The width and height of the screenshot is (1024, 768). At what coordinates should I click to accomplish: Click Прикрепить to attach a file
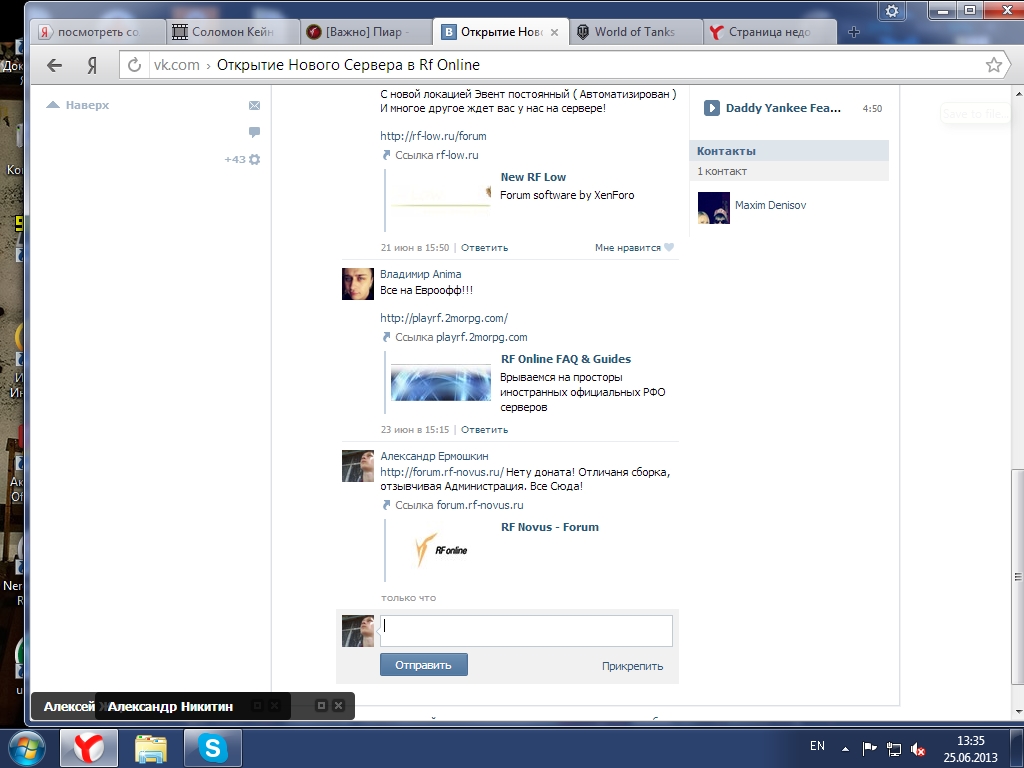[632, 666]
